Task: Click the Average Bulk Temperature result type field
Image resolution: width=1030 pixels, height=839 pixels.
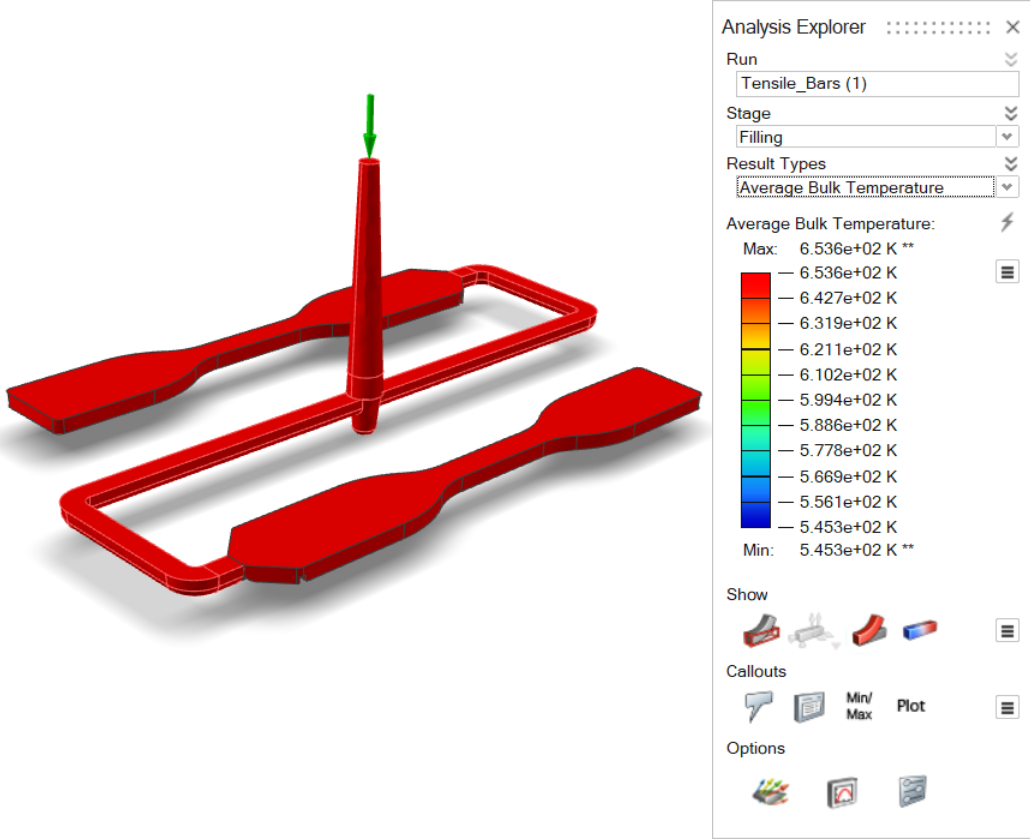Action: (865, 187)
